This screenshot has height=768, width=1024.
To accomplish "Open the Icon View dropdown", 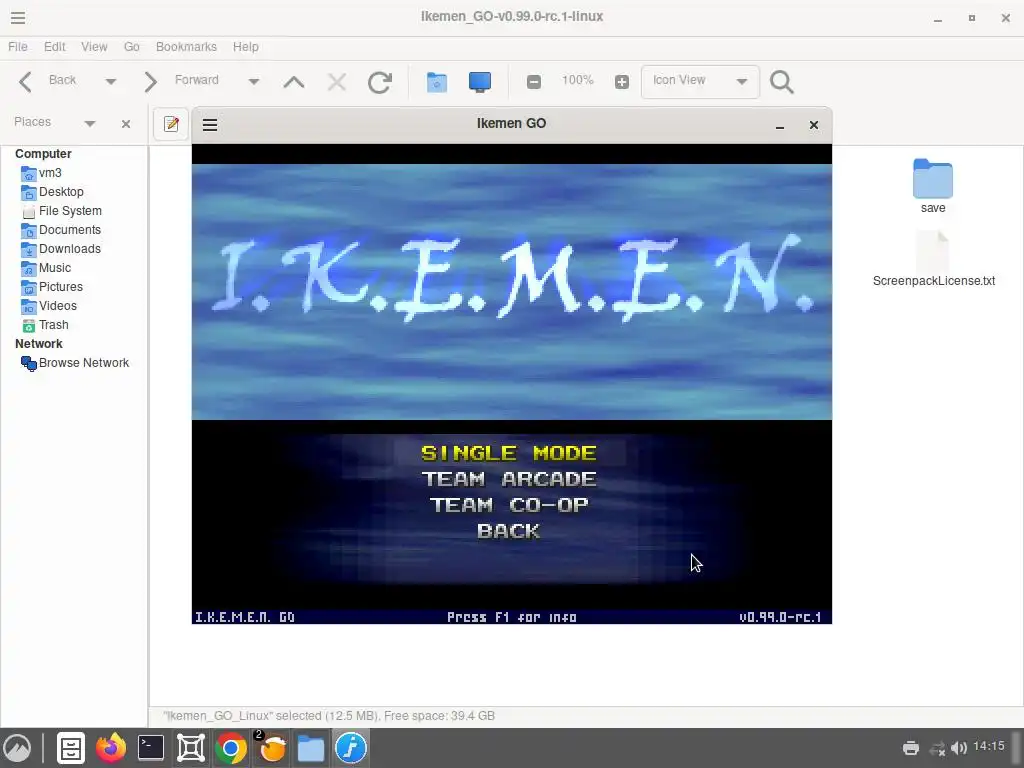I will (x=700, y=82).
